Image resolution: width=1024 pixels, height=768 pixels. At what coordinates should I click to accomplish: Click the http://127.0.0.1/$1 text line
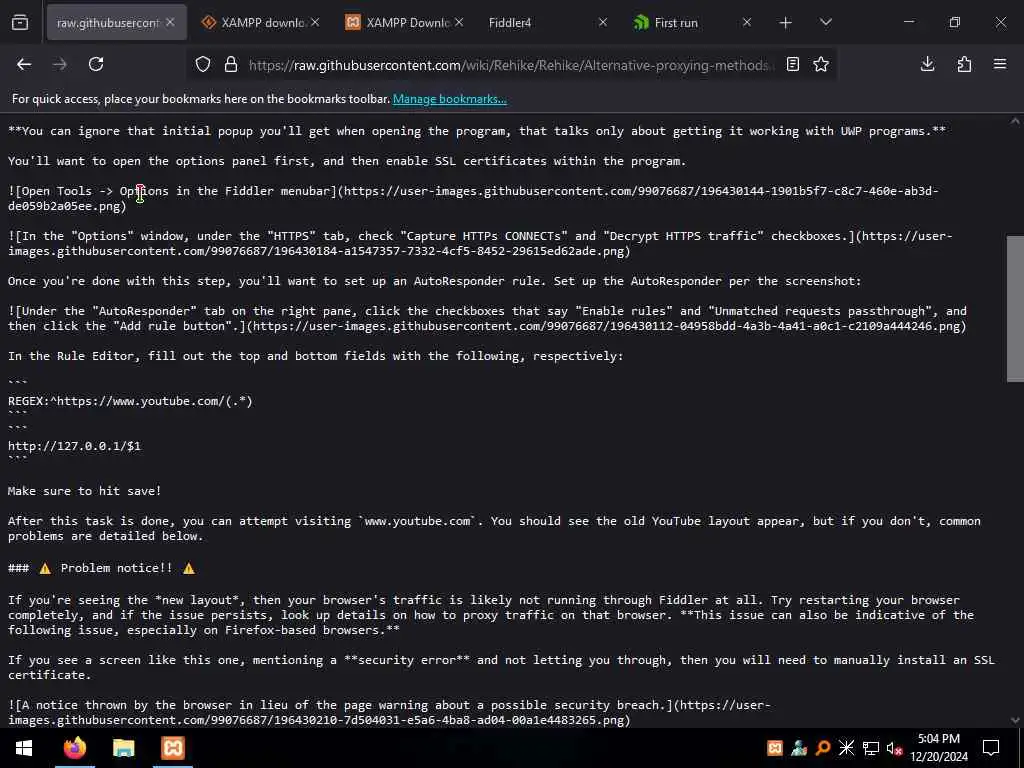tap(74, 446)
